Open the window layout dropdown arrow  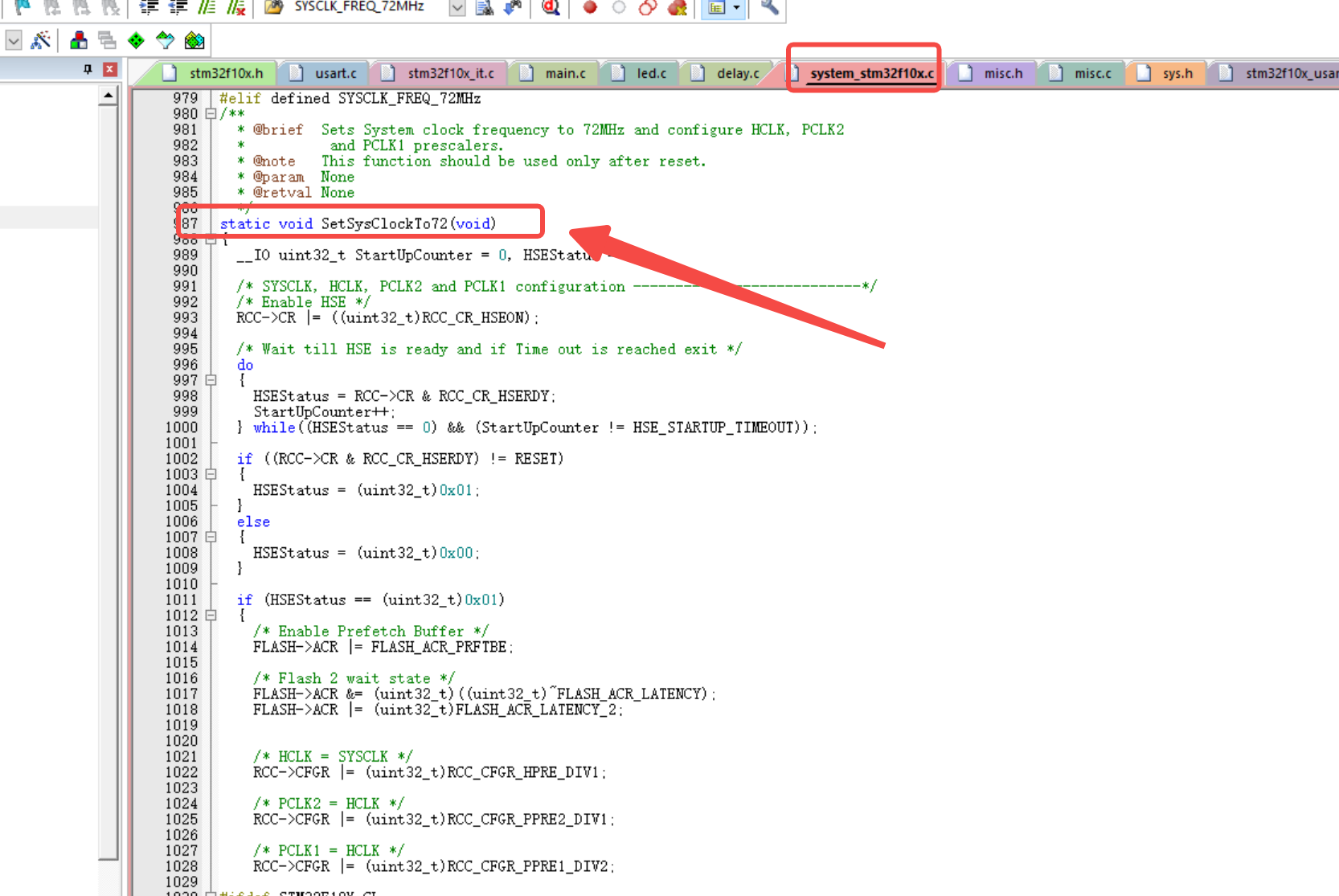pyautogui.click(x=736, y=7)
